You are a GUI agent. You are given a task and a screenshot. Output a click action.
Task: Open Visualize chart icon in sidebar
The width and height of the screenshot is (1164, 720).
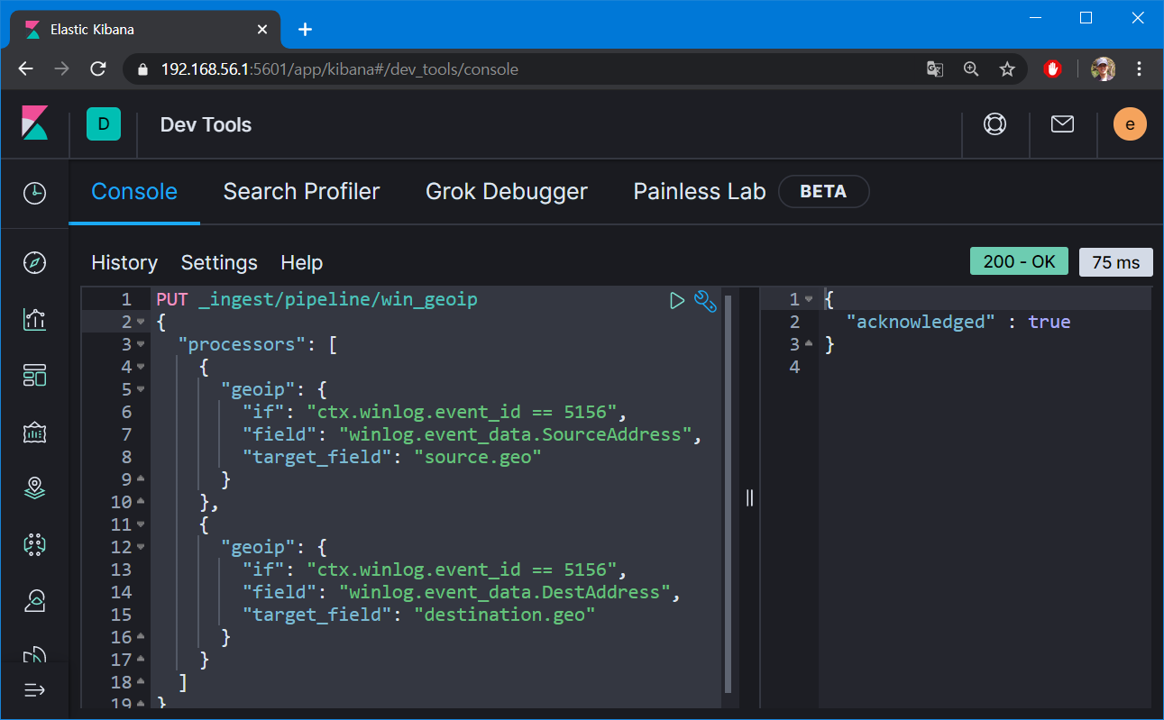34,319
